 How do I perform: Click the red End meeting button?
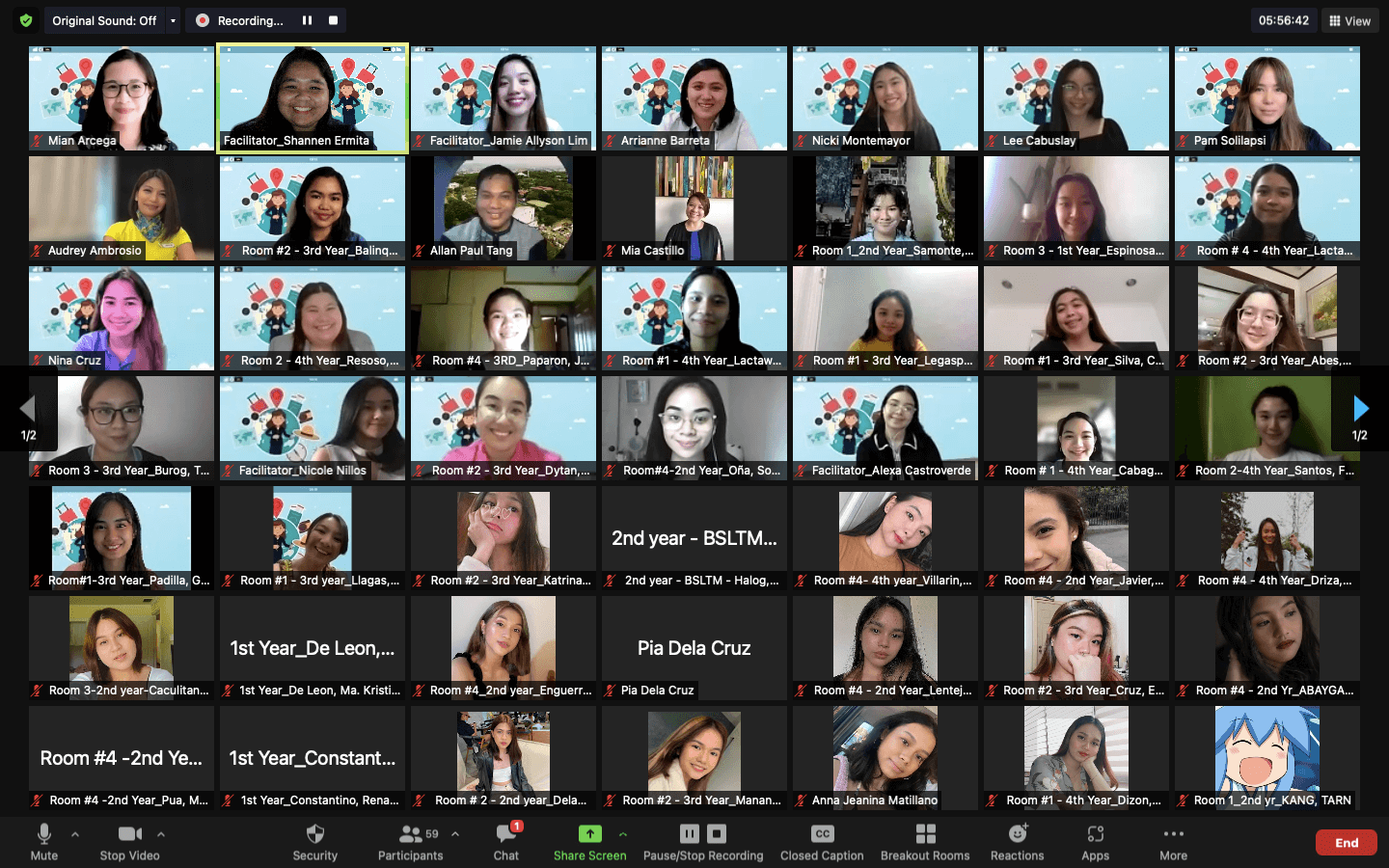[1347, 842]
